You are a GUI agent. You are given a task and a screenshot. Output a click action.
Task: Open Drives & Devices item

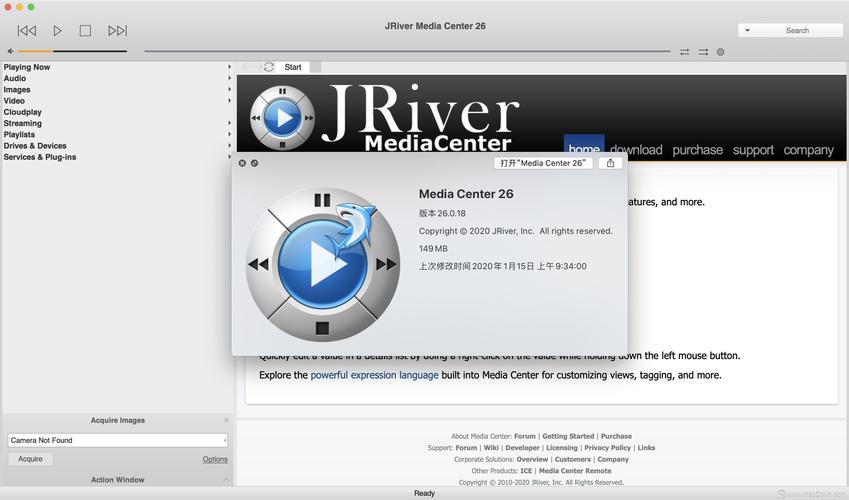(35, 146)
